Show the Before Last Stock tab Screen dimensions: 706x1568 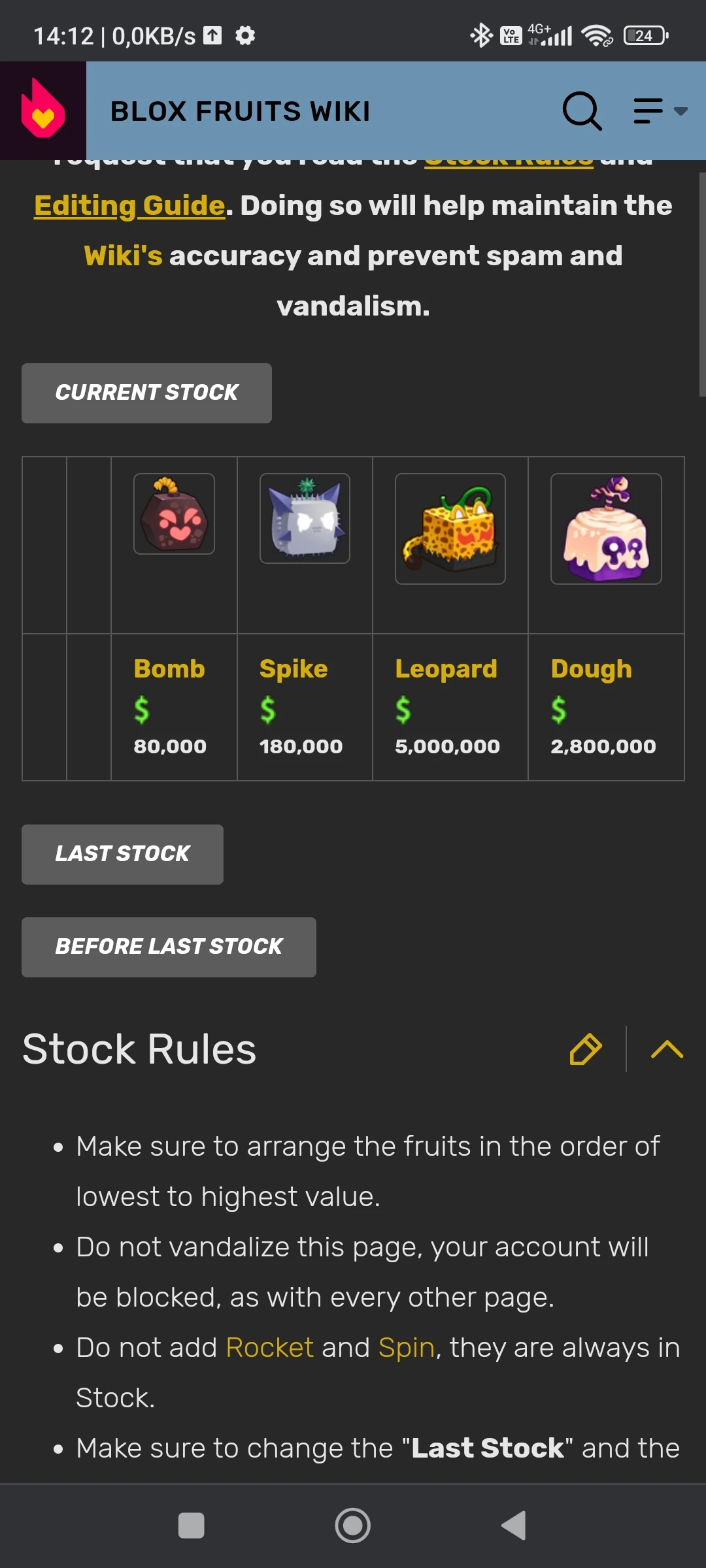[x=169, y=947]
